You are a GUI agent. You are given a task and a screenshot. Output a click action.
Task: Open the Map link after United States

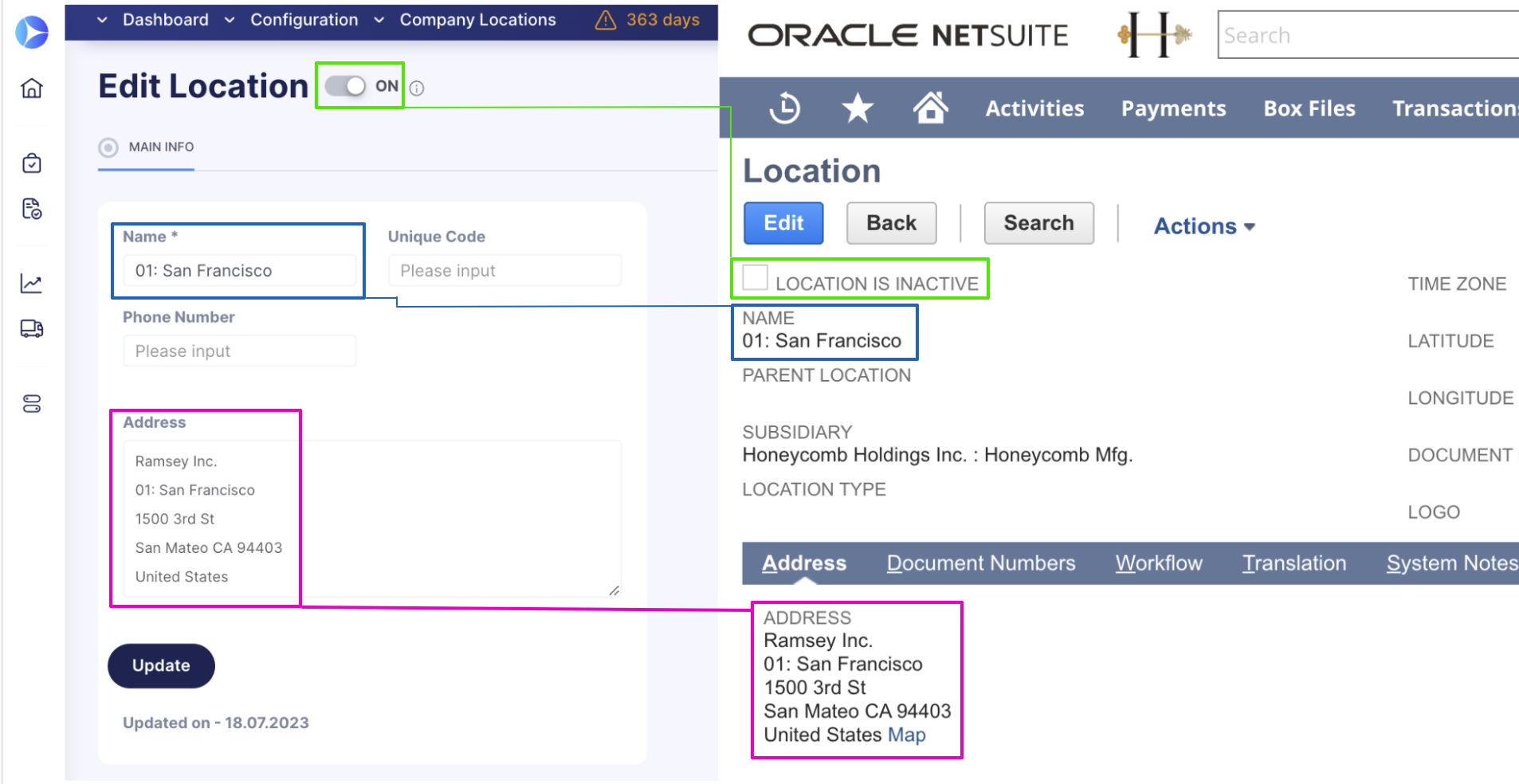click(x=907, y=735)
